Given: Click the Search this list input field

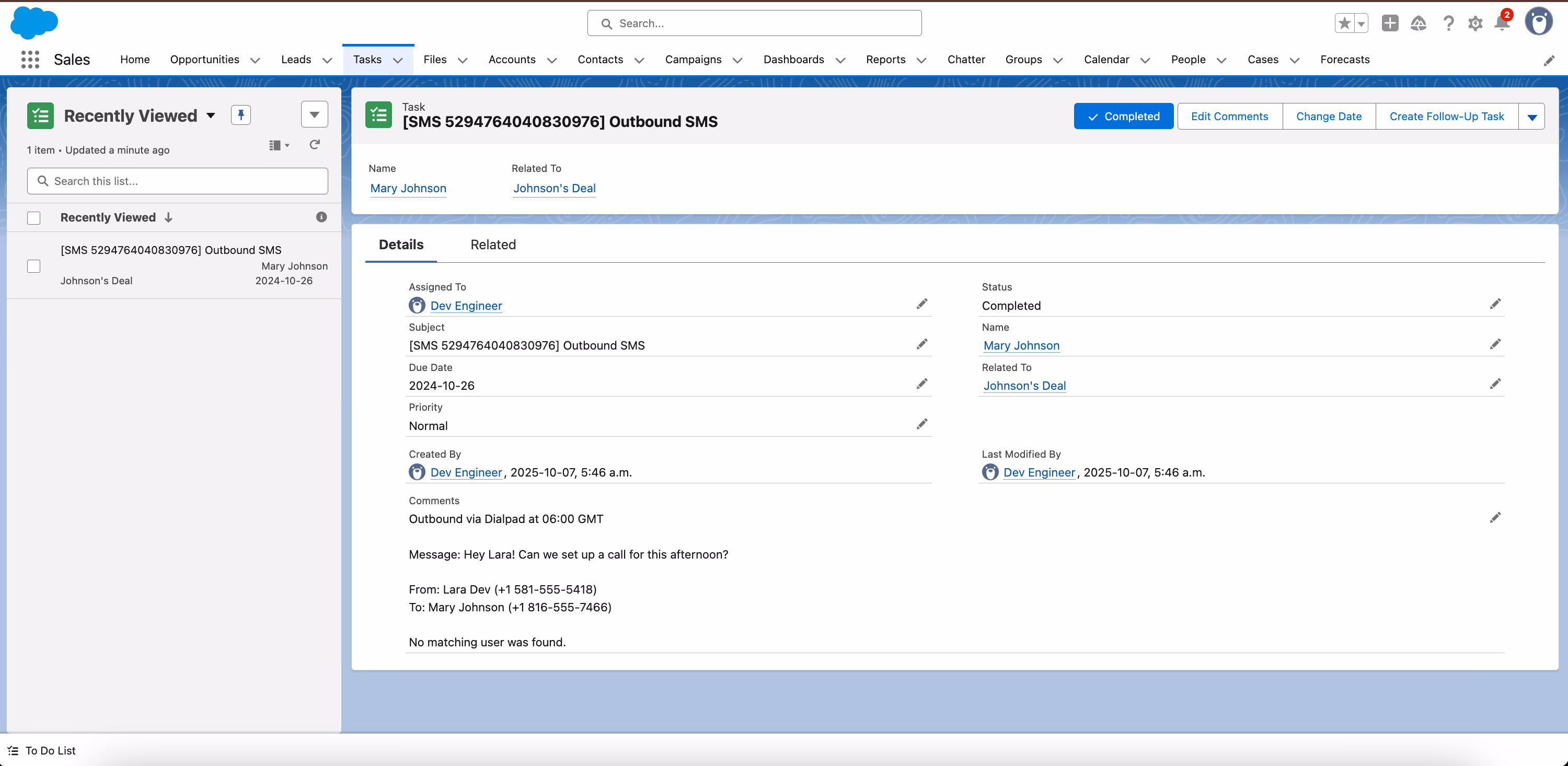Looking at the screenshot, I should (x=177, y=181).
